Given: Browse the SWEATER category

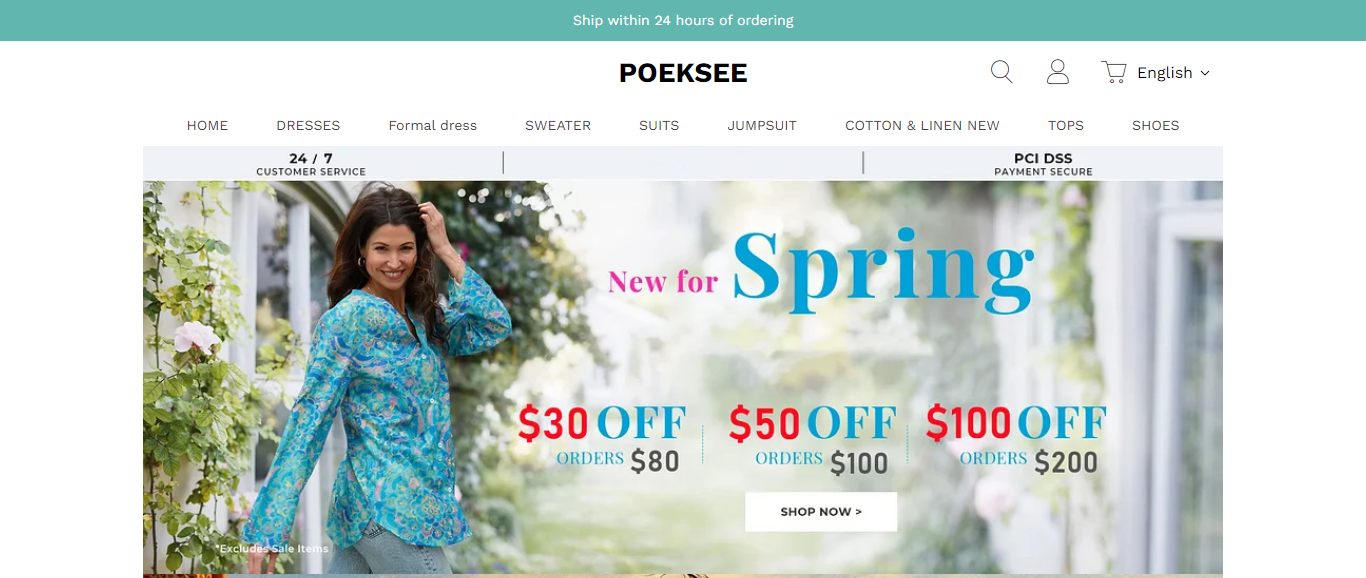Looking at the screenshot, I should click(x=558, y=125).
